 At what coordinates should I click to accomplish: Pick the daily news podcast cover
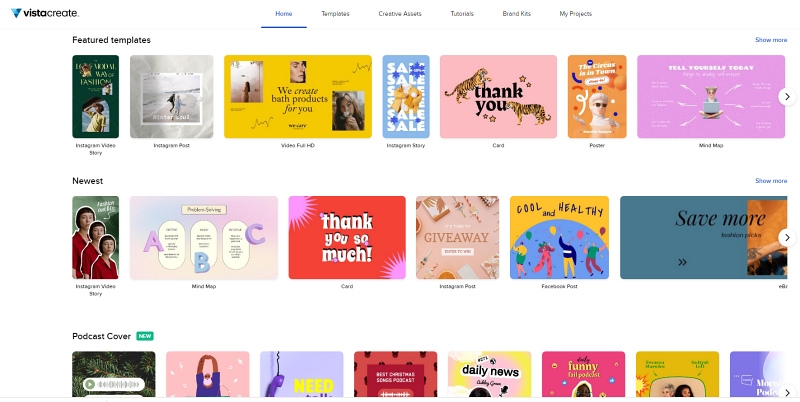(489, 374)
